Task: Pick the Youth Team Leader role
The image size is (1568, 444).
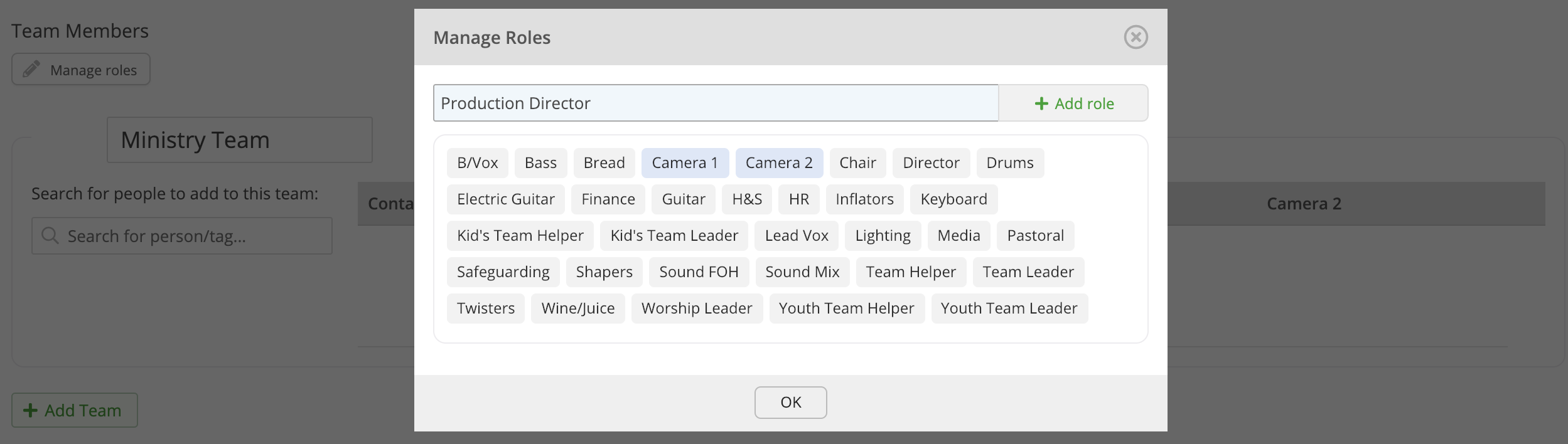Action: (1009, 309)
